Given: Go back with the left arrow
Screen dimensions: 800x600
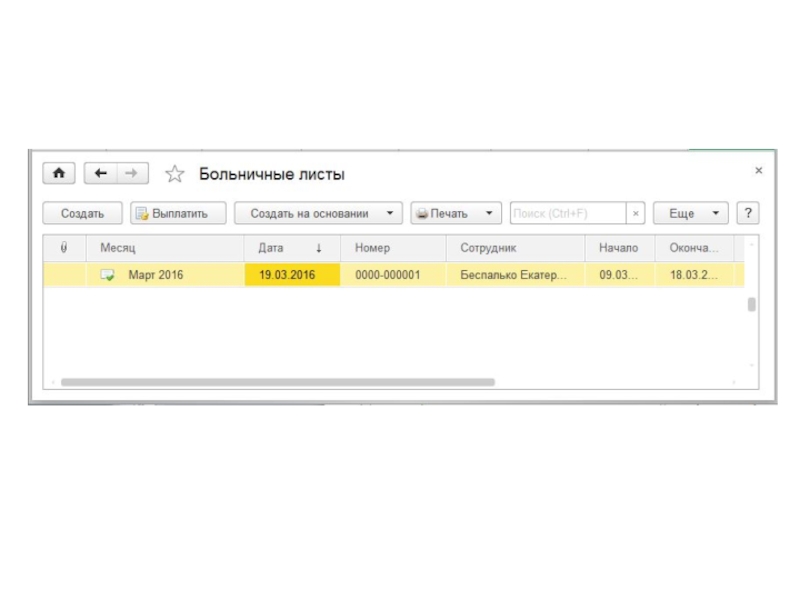Looking at the screenshot, I should 100,174.
